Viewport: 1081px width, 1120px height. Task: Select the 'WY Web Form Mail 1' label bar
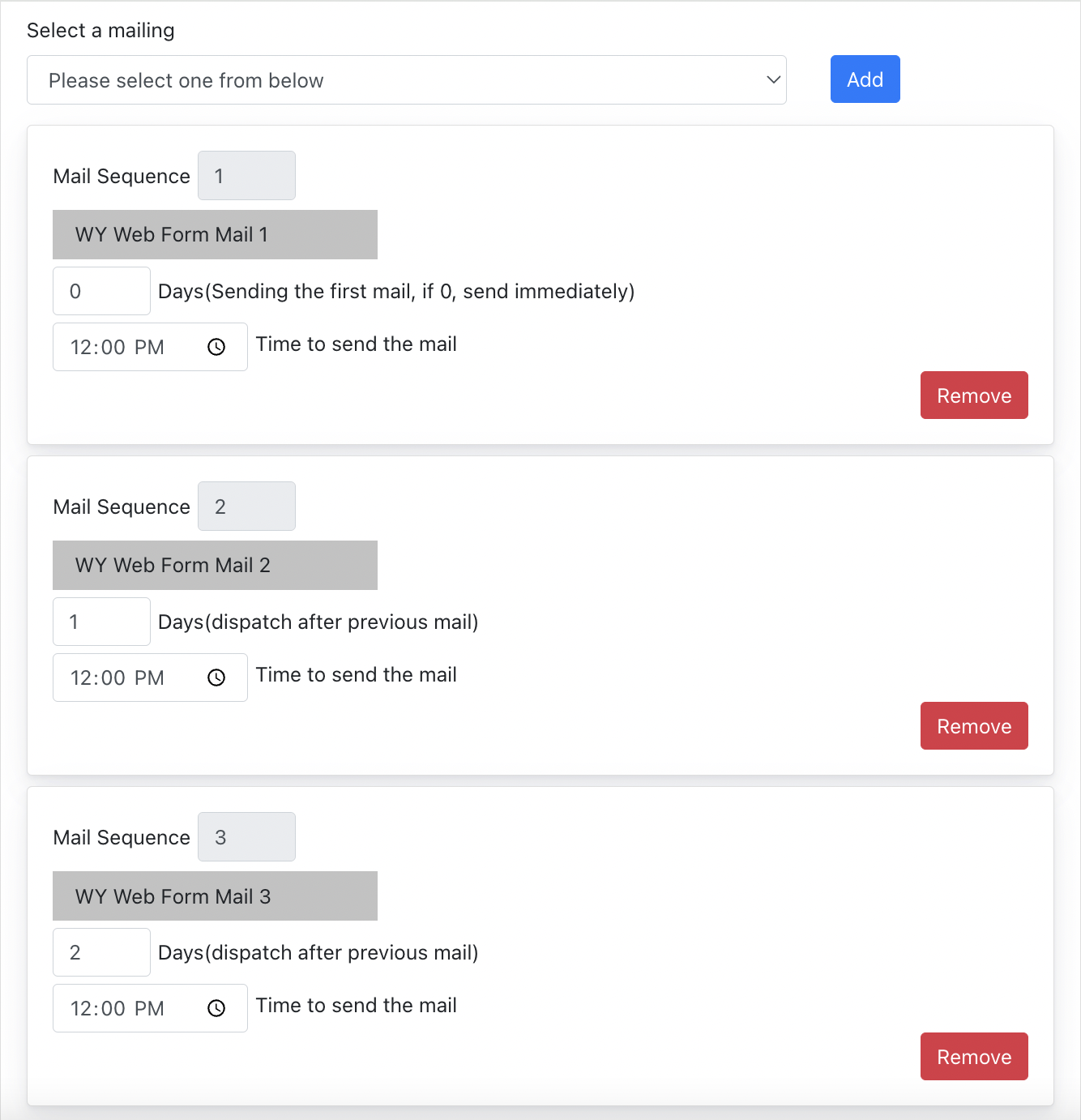(x=215, y=234)
